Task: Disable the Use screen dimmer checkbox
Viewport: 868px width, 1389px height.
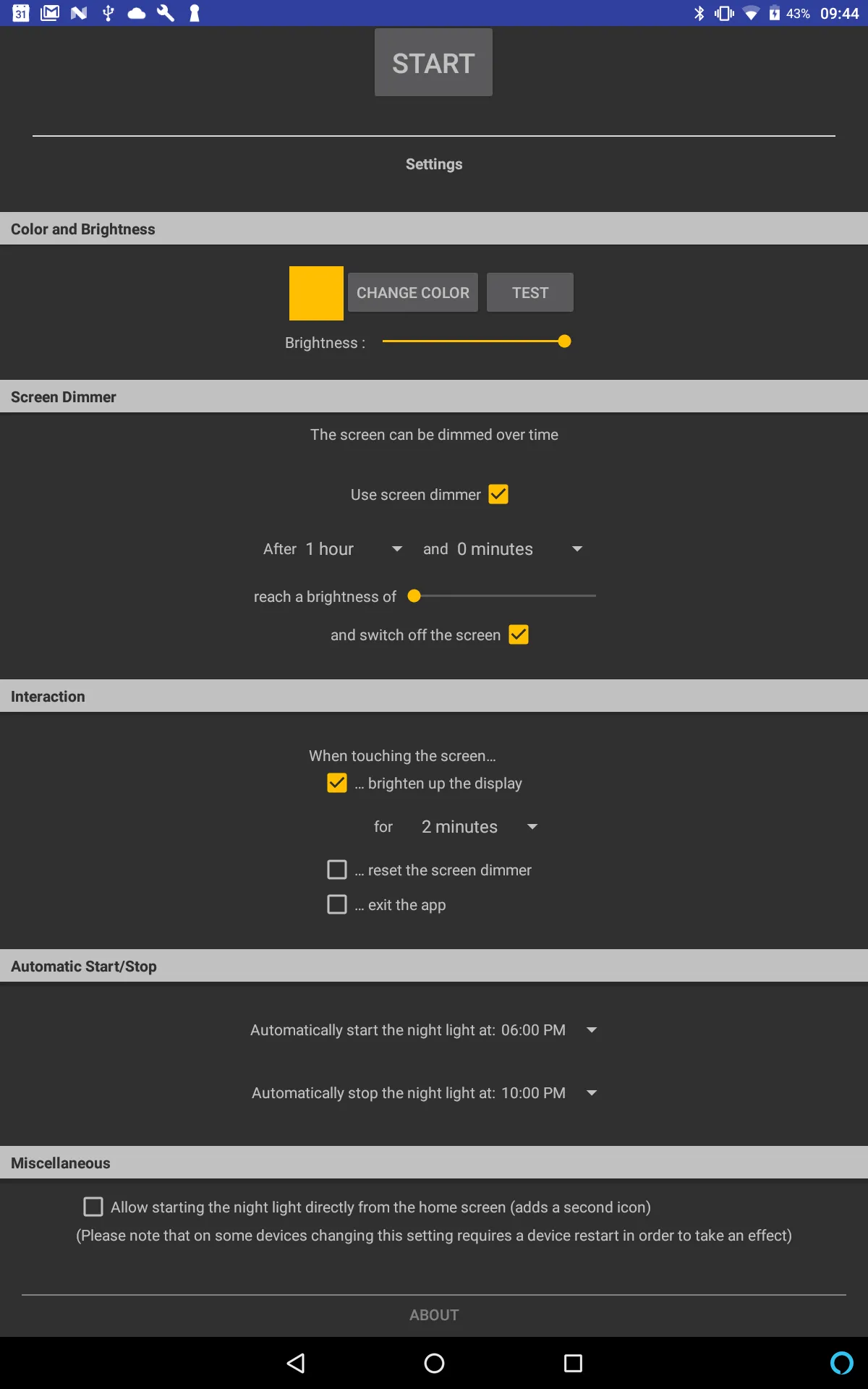Action: point(498,494)
